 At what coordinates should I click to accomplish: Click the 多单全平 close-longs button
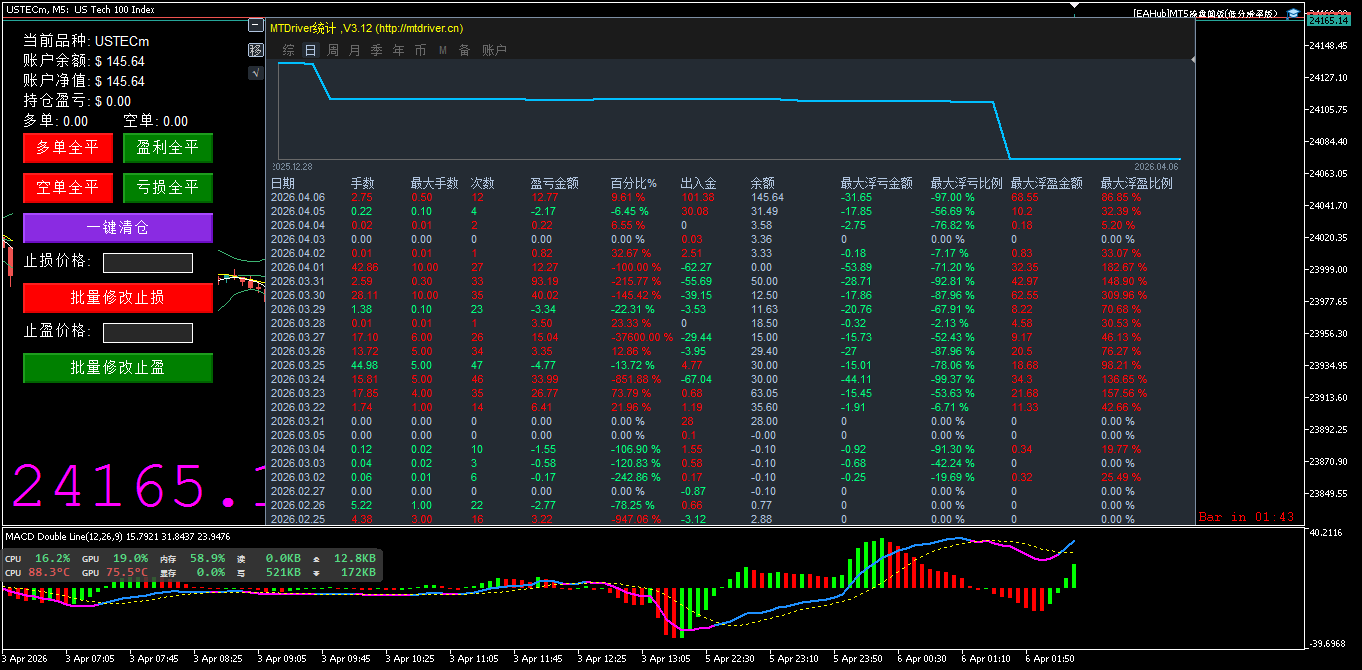pyautogui.click(x=68, y=148)
